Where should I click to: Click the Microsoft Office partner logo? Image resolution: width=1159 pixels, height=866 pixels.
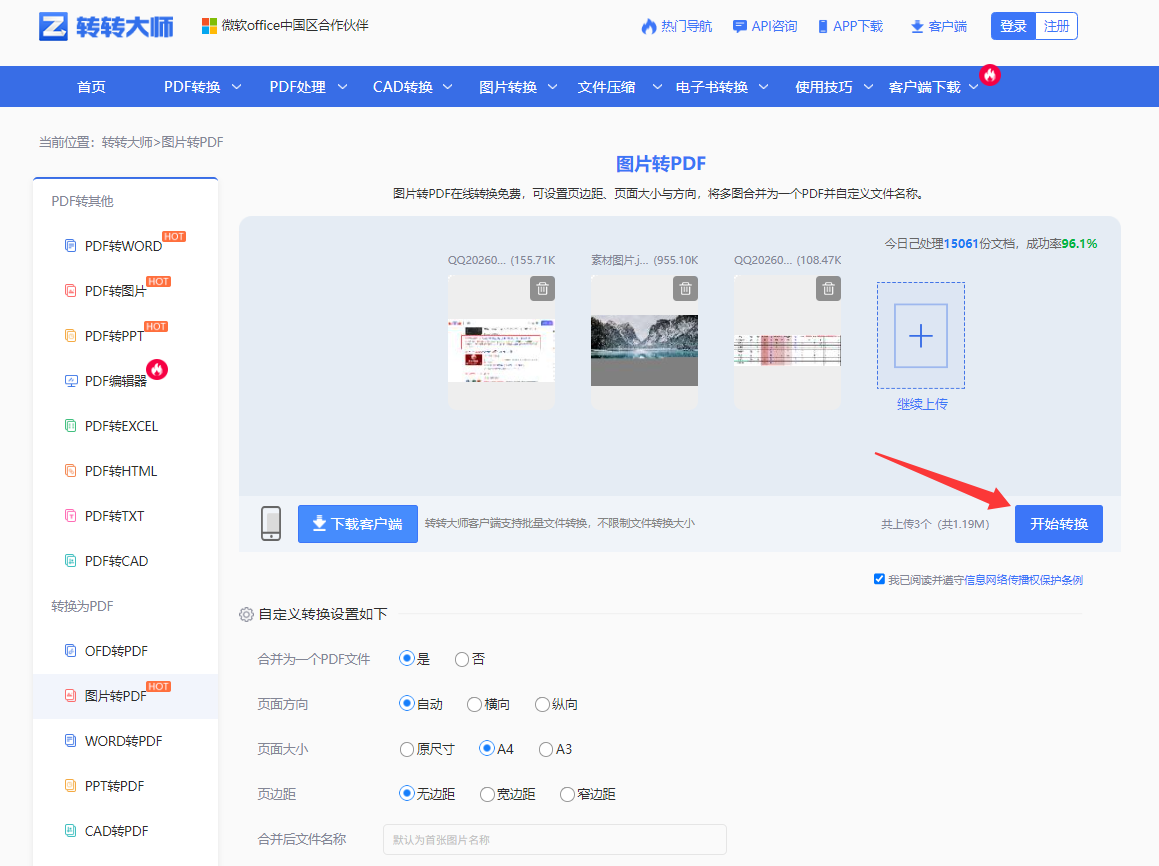pyautogui.click(x=209, y=26)
